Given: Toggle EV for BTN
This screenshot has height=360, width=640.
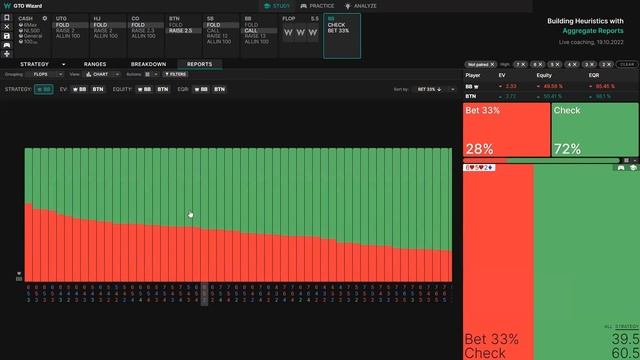Looking at the screenshot, I should point(98,89).
